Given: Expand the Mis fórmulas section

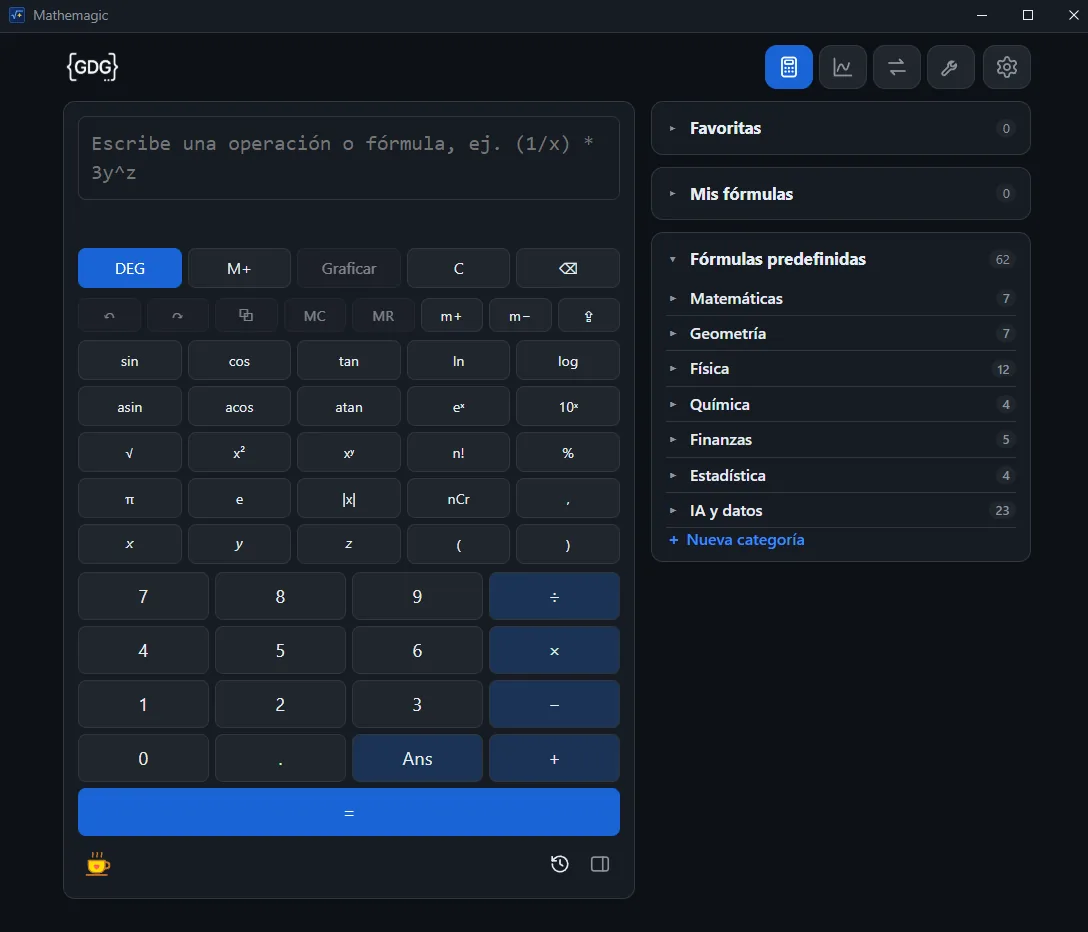Looking at the screenshot, I should click(x=840, y=194).
